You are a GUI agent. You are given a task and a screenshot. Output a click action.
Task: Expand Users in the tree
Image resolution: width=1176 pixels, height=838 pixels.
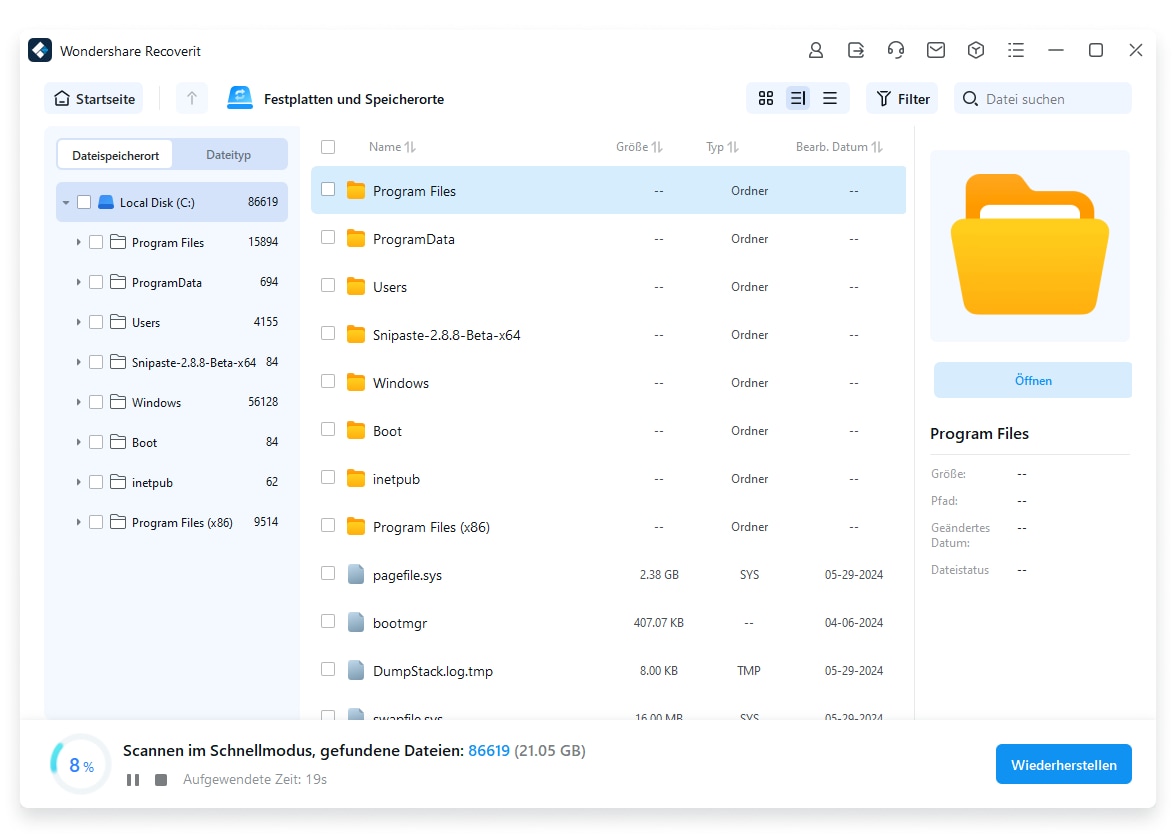click(x=78, y=322)
